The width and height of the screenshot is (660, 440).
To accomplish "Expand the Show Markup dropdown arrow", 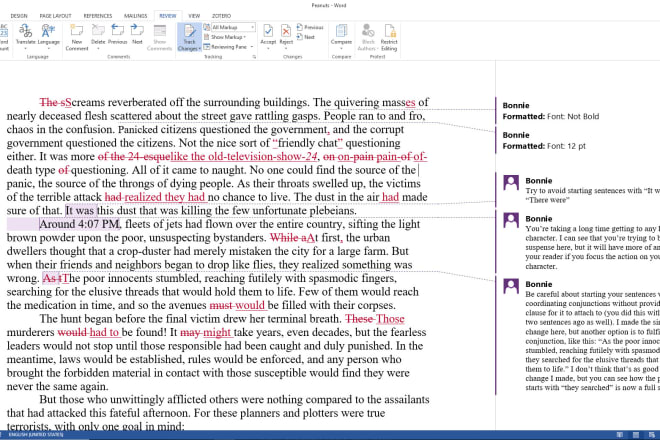I will [x=245, y=37].
